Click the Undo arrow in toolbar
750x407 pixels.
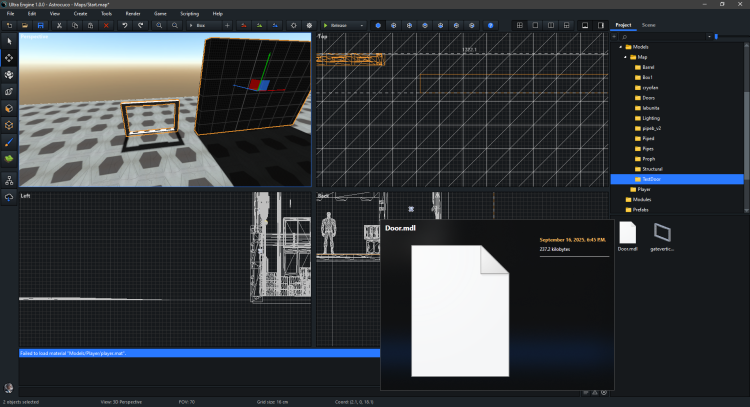[x=124, y=24]
